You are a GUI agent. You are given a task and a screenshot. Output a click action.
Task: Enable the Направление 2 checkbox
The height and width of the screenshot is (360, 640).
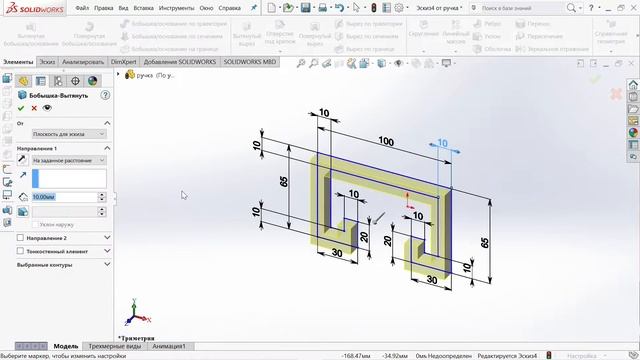point(20,238)
